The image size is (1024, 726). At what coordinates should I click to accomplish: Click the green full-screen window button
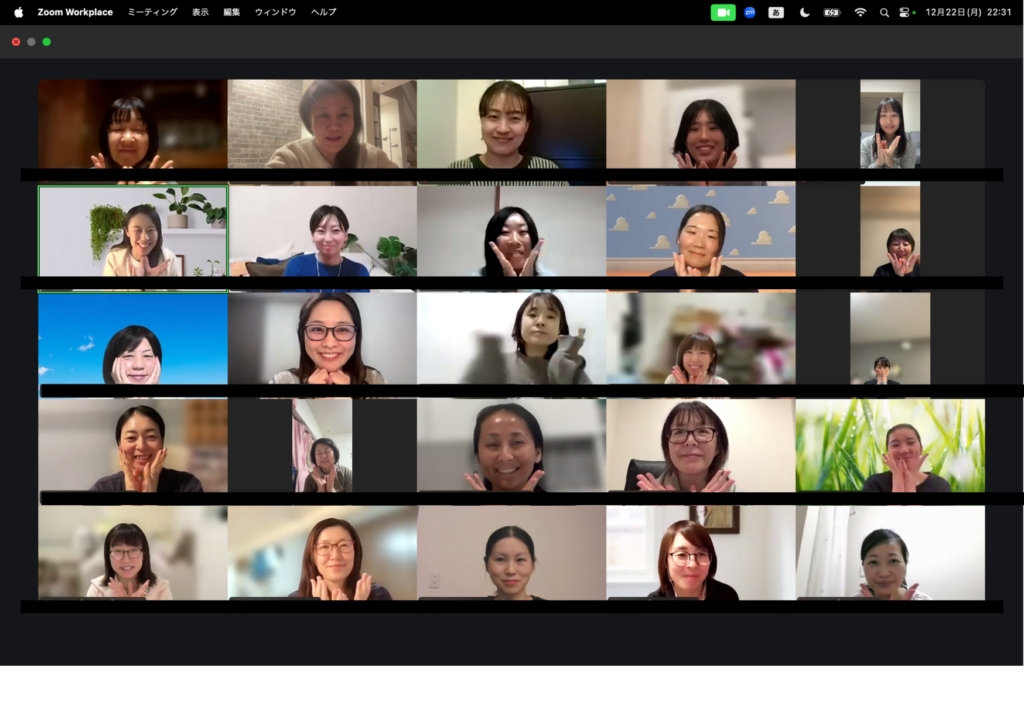[46, 42]
